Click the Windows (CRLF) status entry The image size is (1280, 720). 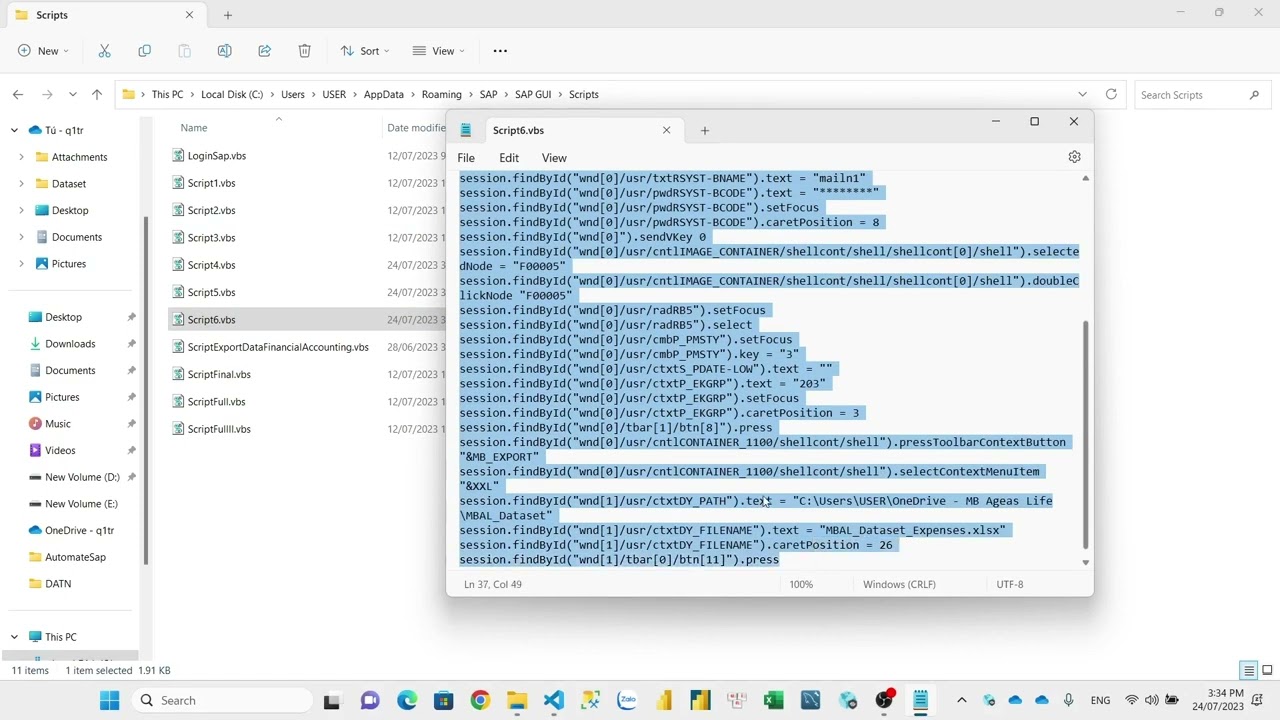pos(899,584)
